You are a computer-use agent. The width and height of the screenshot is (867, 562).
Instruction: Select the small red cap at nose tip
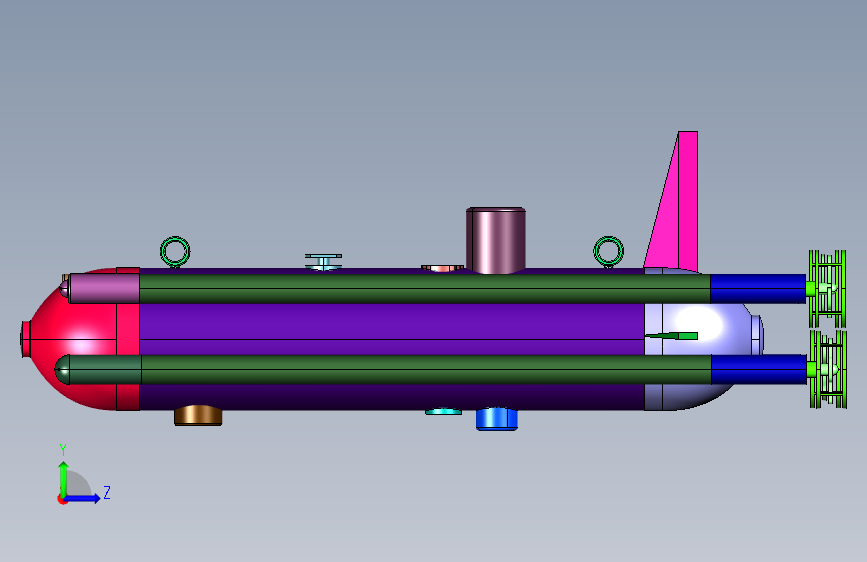click(25, 339)
